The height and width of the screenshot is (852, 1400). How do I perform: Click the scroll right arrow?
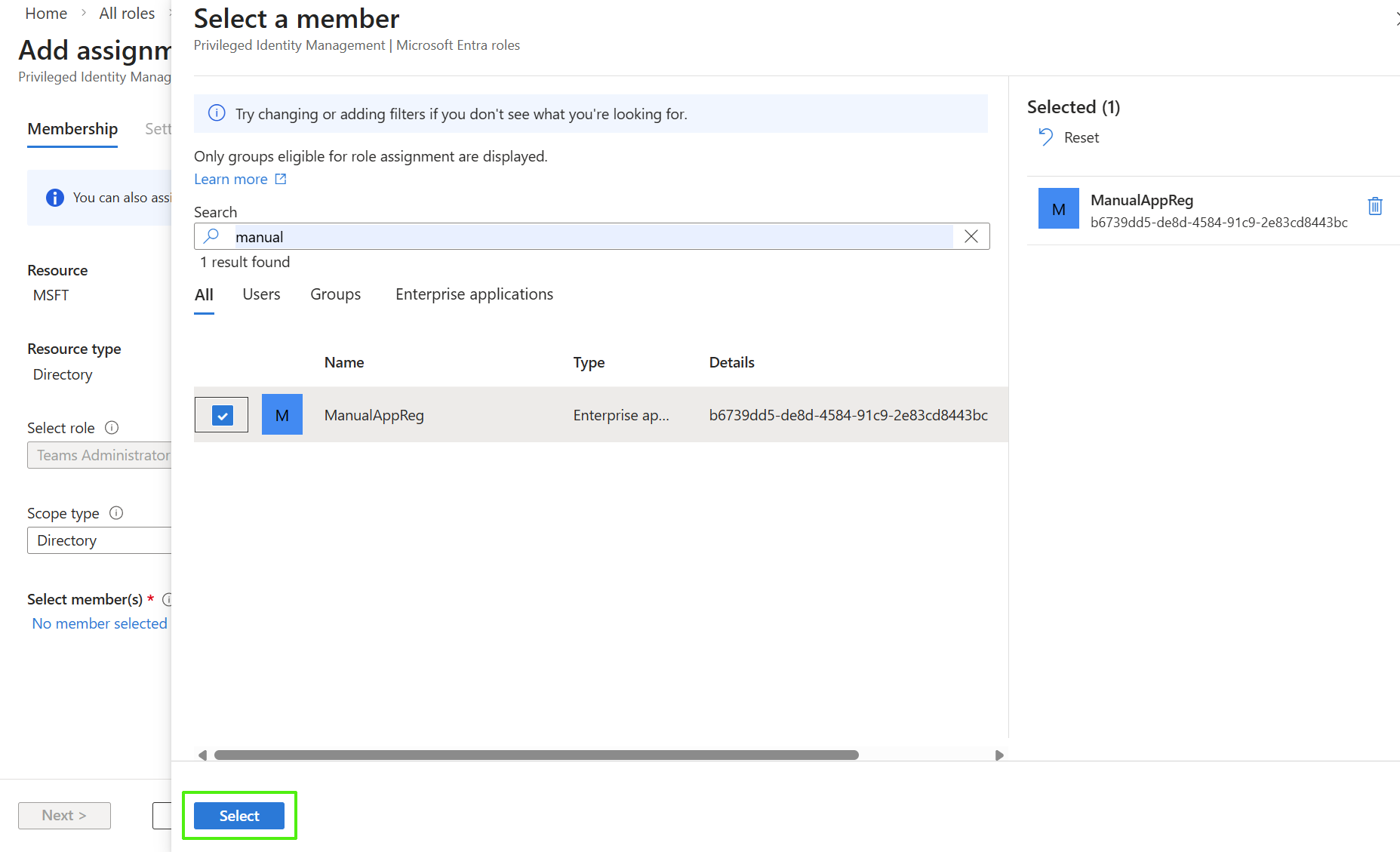coord(999,755)
